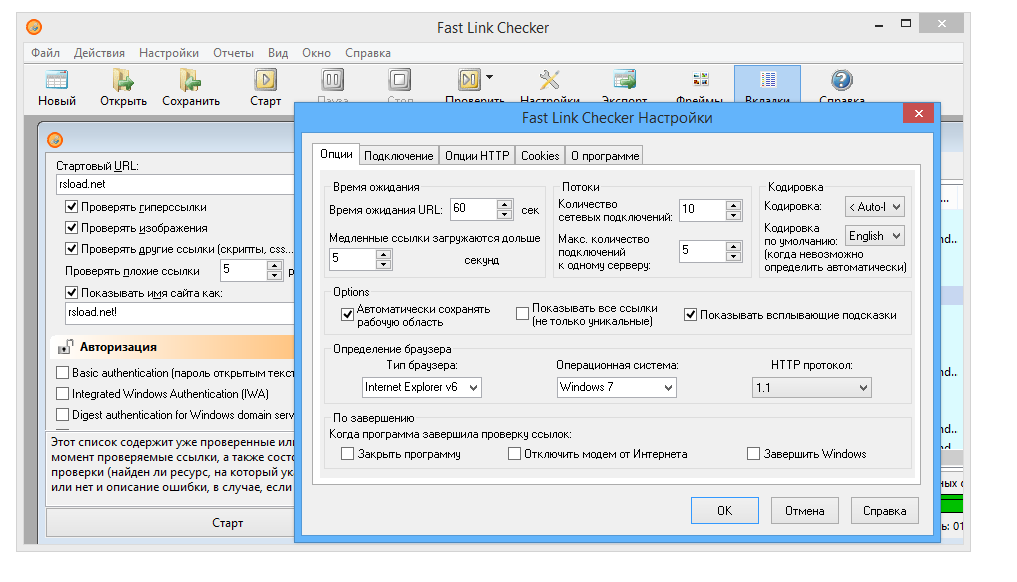Open the Операционная система dropdown
This screenshot has width=1017, height=582.
616,387
